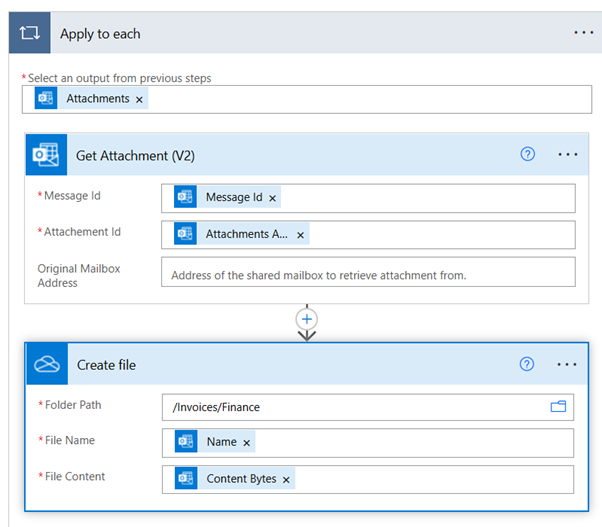The width and height of the screenshot is (602, 527).
Task: Open the Get Attachment (V2) ellipsis menu
Action: tap(568, 155)
